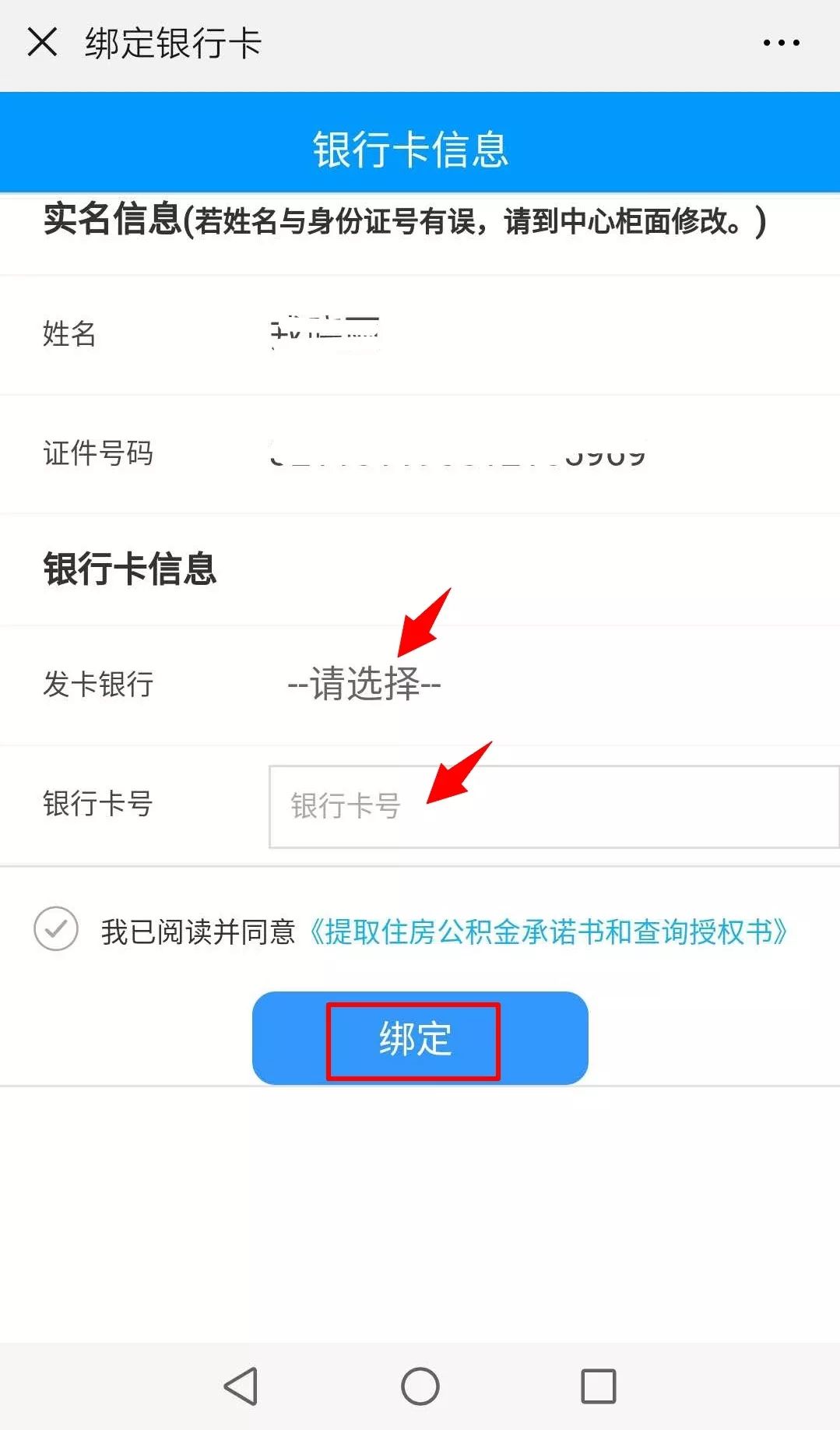Tap the Android home circle button
This screenshot has height=1430, width=840.
pos(420,1386)
